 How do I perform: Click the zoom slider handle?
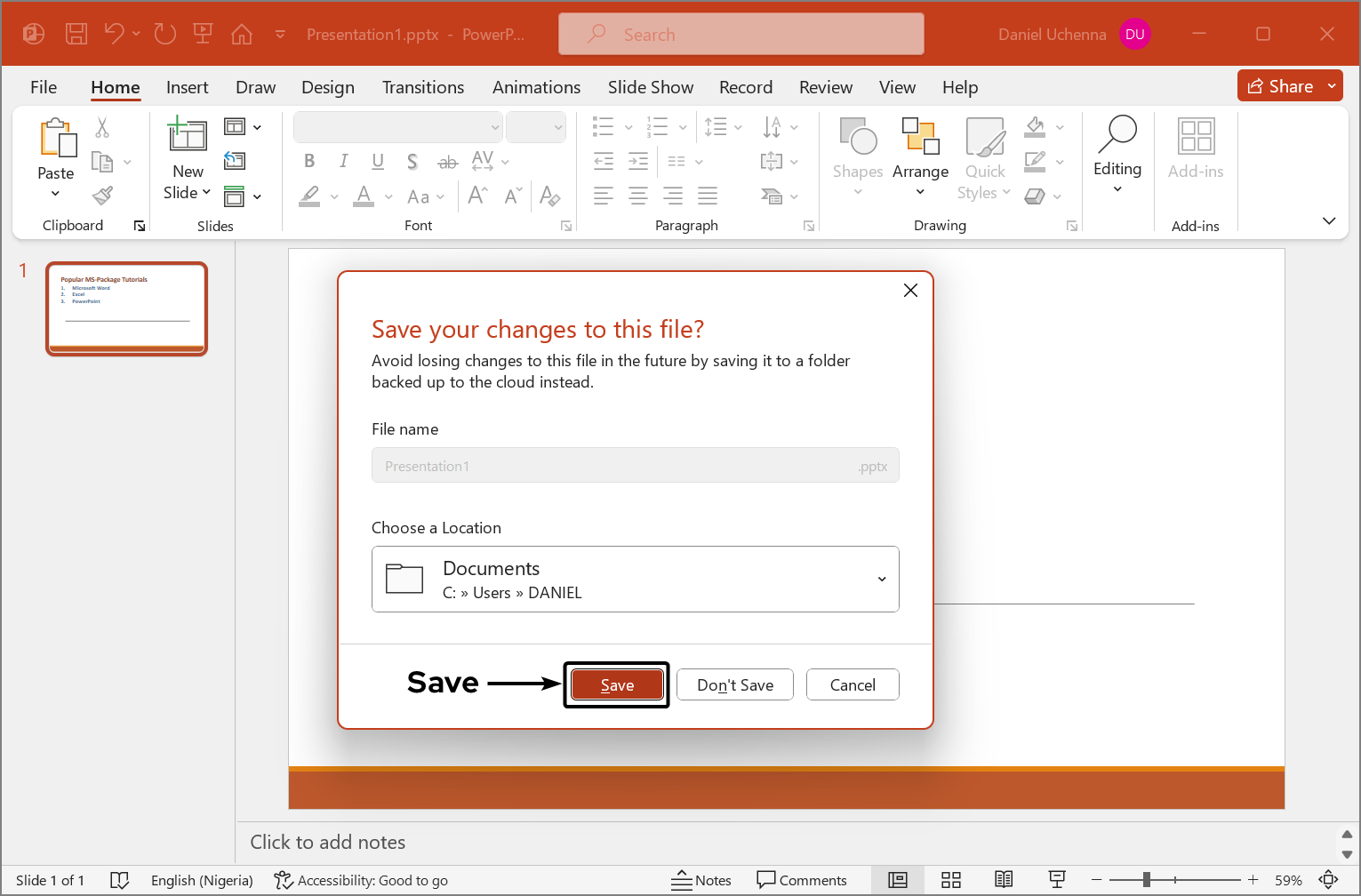coord(1147,880)
